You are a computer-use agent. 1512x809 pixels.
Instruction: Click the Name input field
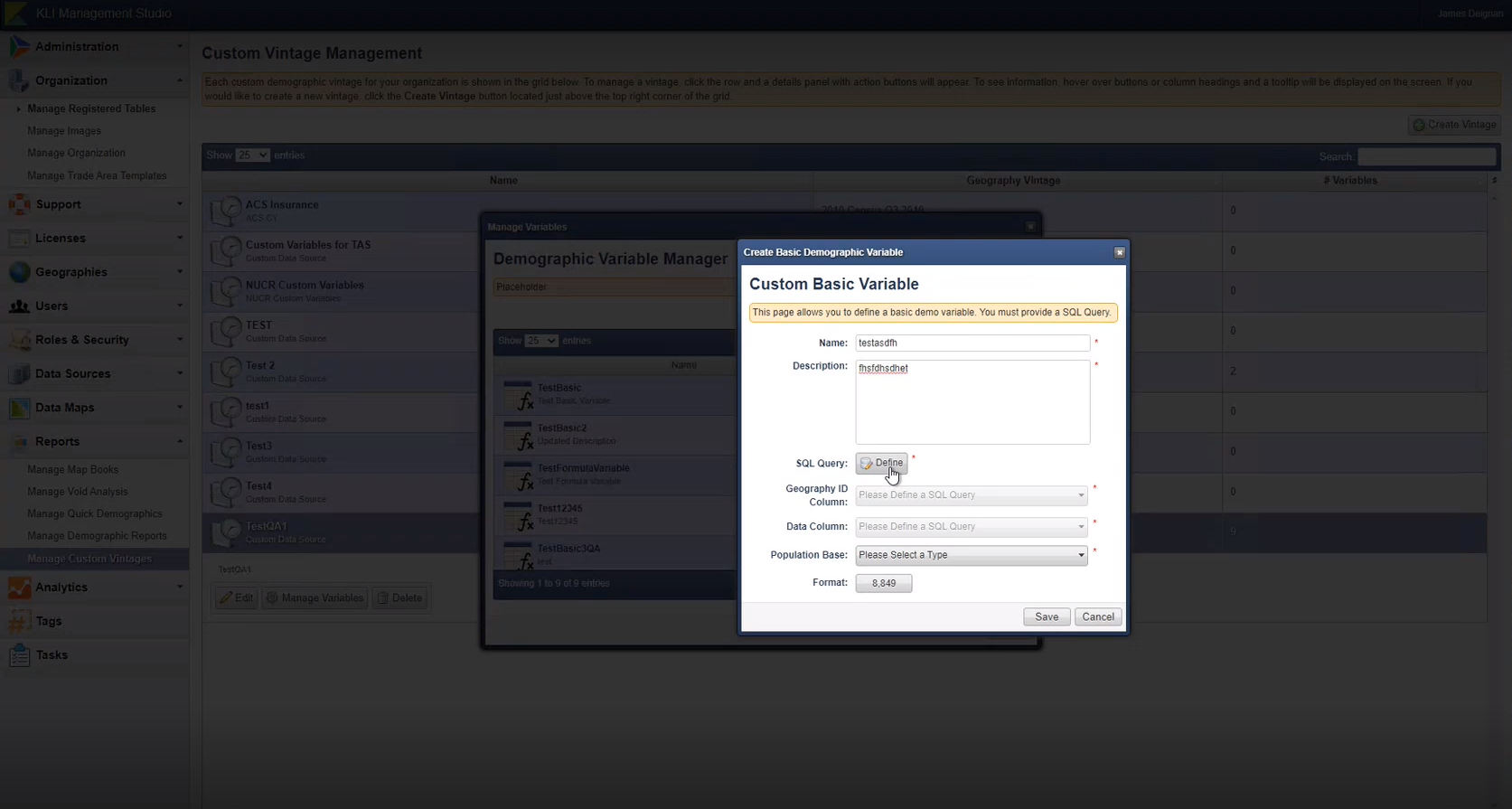[x=972, y=343]
